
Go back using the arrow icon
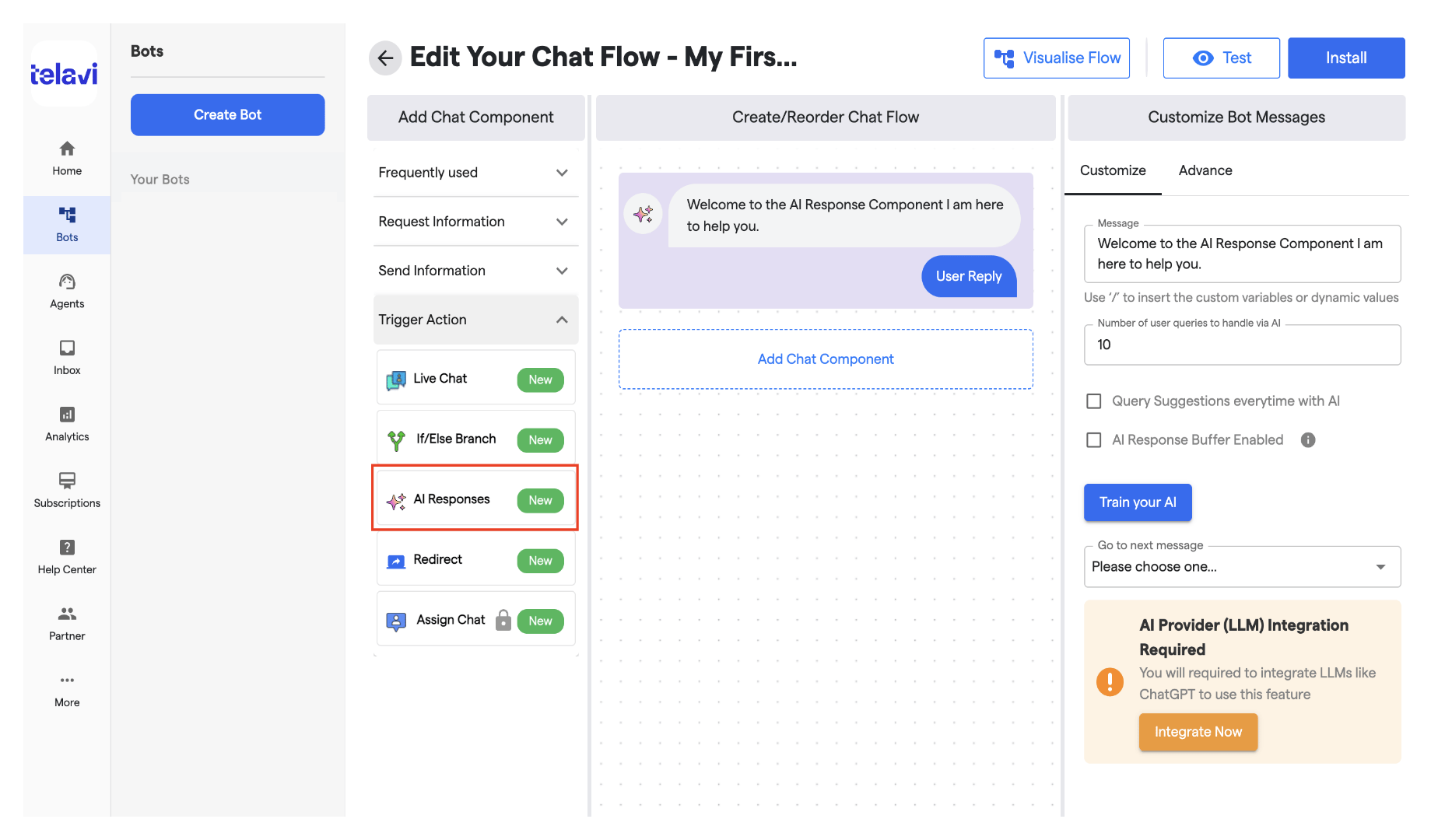[385, 58]
